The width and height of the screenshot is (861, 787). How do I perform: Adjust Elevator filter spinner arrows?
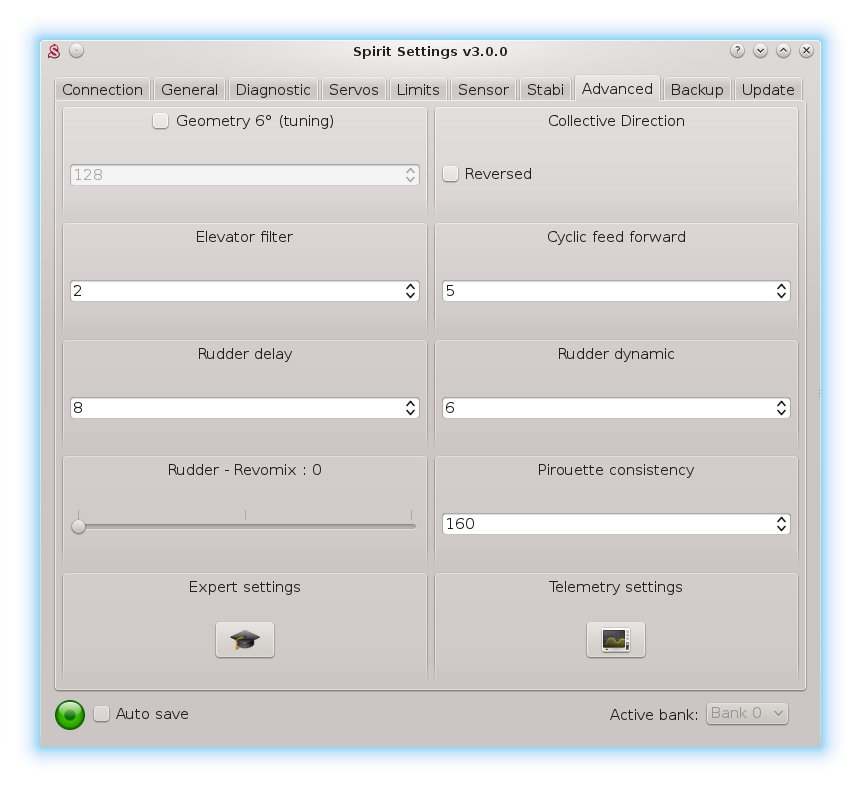410,291
